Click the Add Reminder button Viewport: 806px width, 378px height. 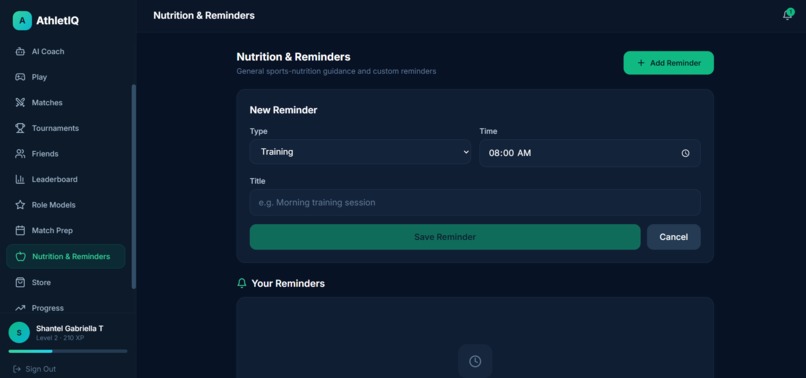[668, 63]
